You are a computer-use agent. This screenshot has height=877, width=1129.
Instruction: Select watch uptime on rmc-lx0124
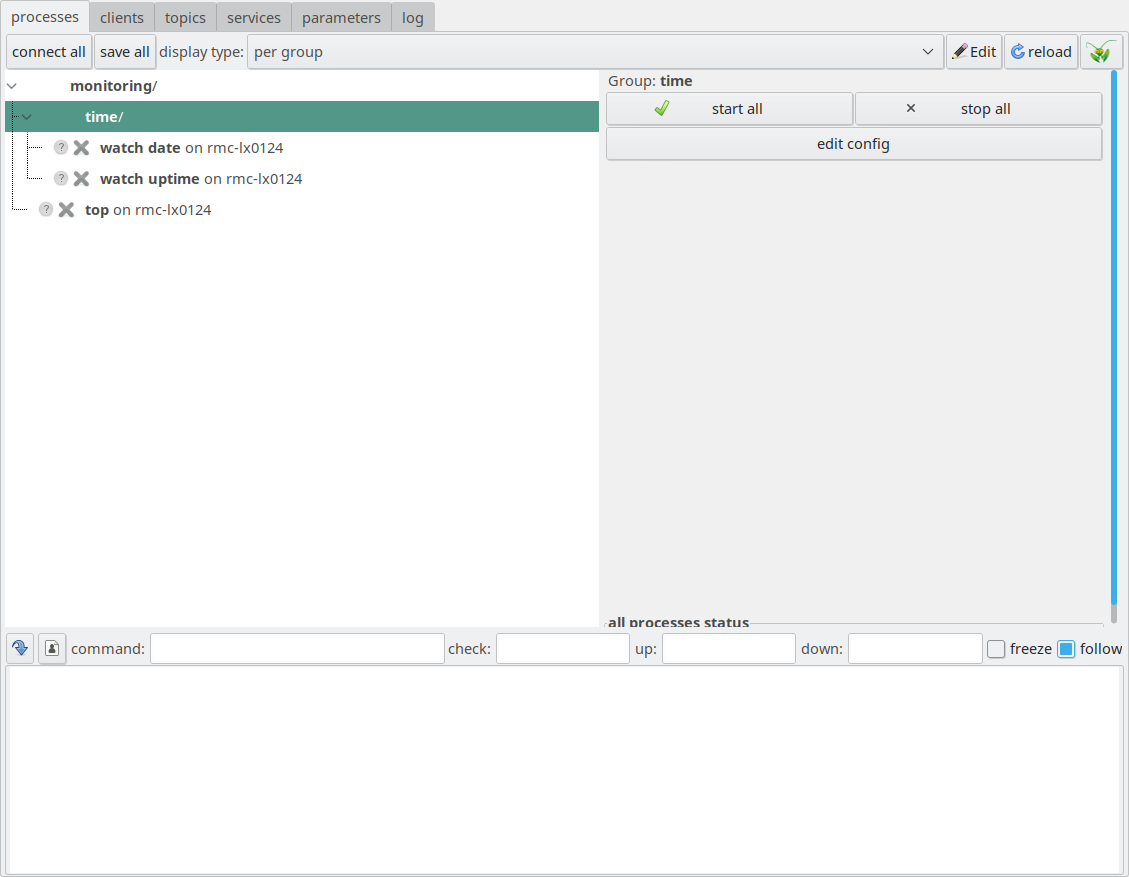click(201, 179)
